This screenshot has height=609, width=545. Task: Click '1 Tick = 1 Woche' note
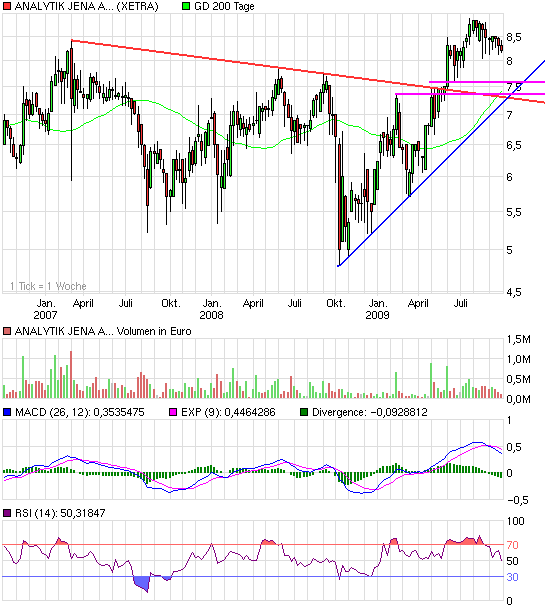pyautogui.click(x=48, y=286)
